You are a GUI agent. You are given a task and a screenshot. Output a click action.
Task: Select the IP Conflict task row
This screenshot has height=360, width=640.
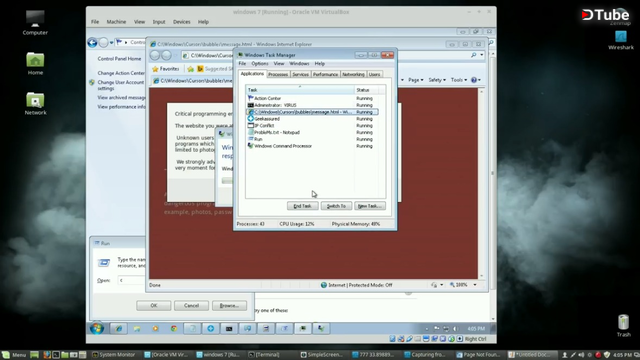[x=312, y=126]
